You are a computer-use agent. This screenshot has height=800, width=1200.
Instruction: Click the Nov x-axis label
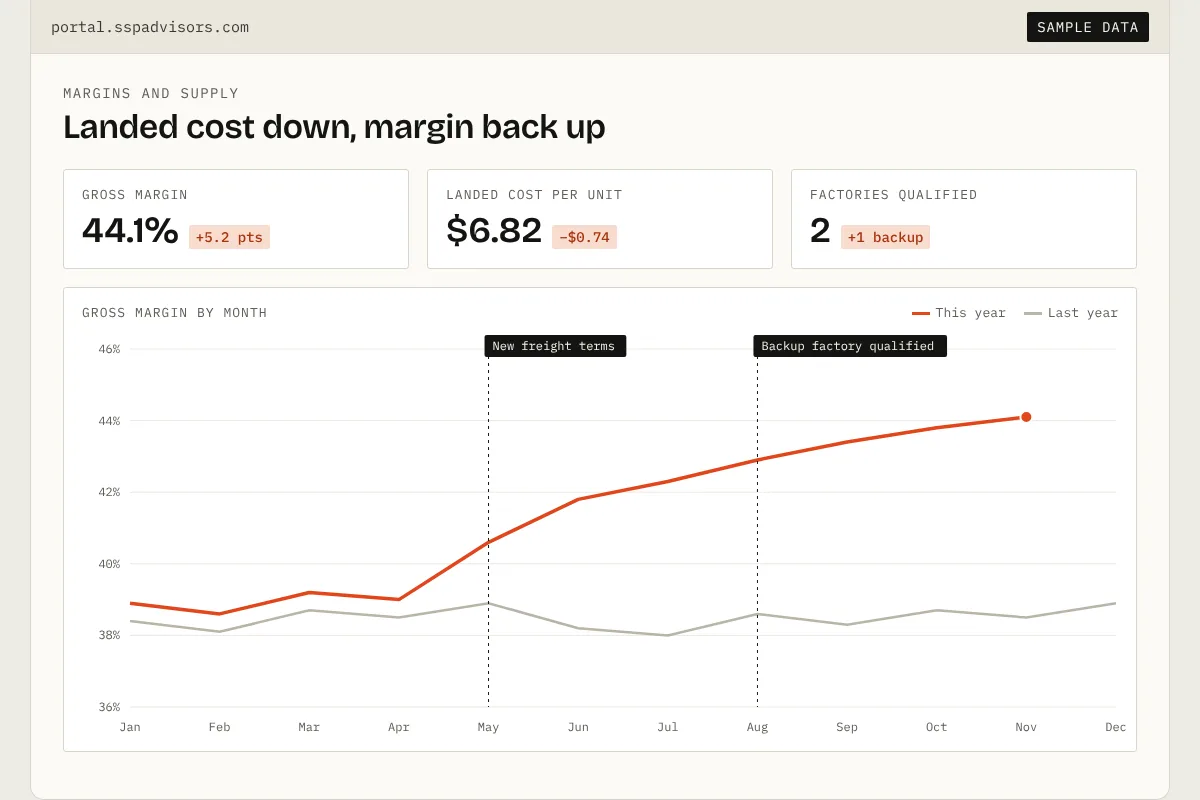pos(1026,727)
